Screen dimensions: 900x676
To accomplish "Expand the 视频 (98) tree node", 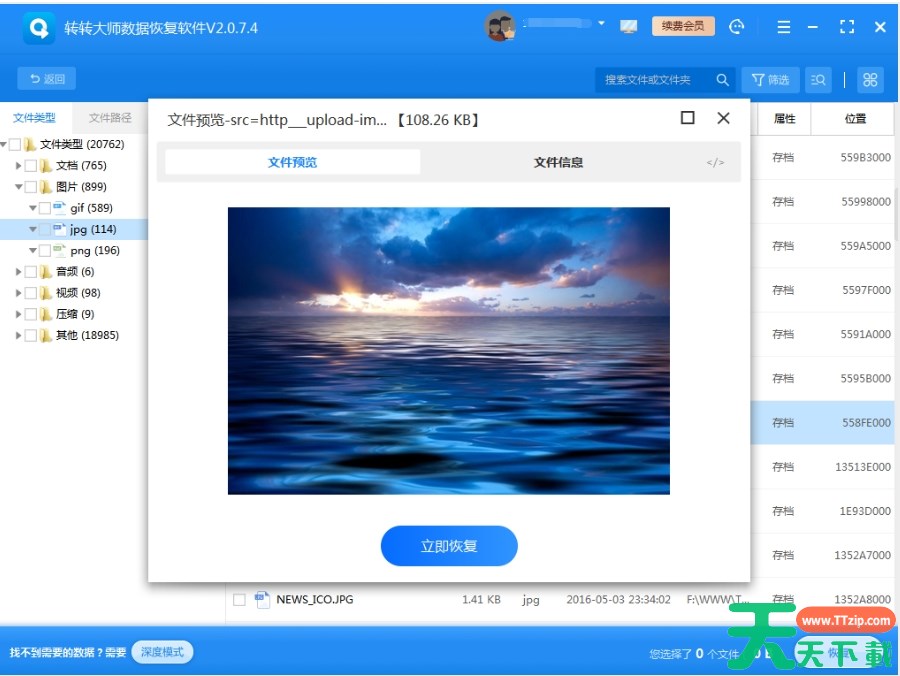I will pyautogui.click(x=18, y=293).
